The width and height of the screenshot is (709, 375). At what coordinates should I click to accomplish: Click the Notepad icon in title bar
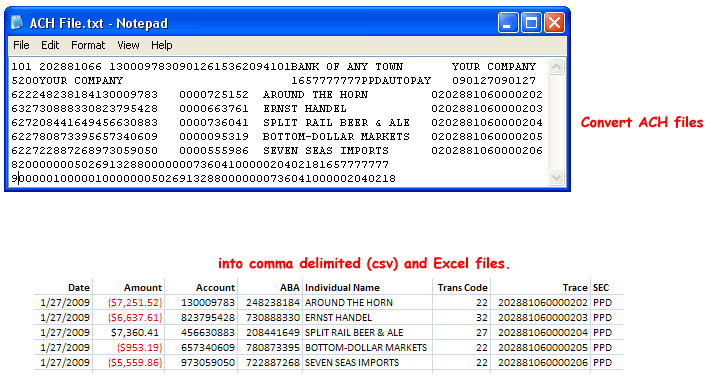point(17,22)
